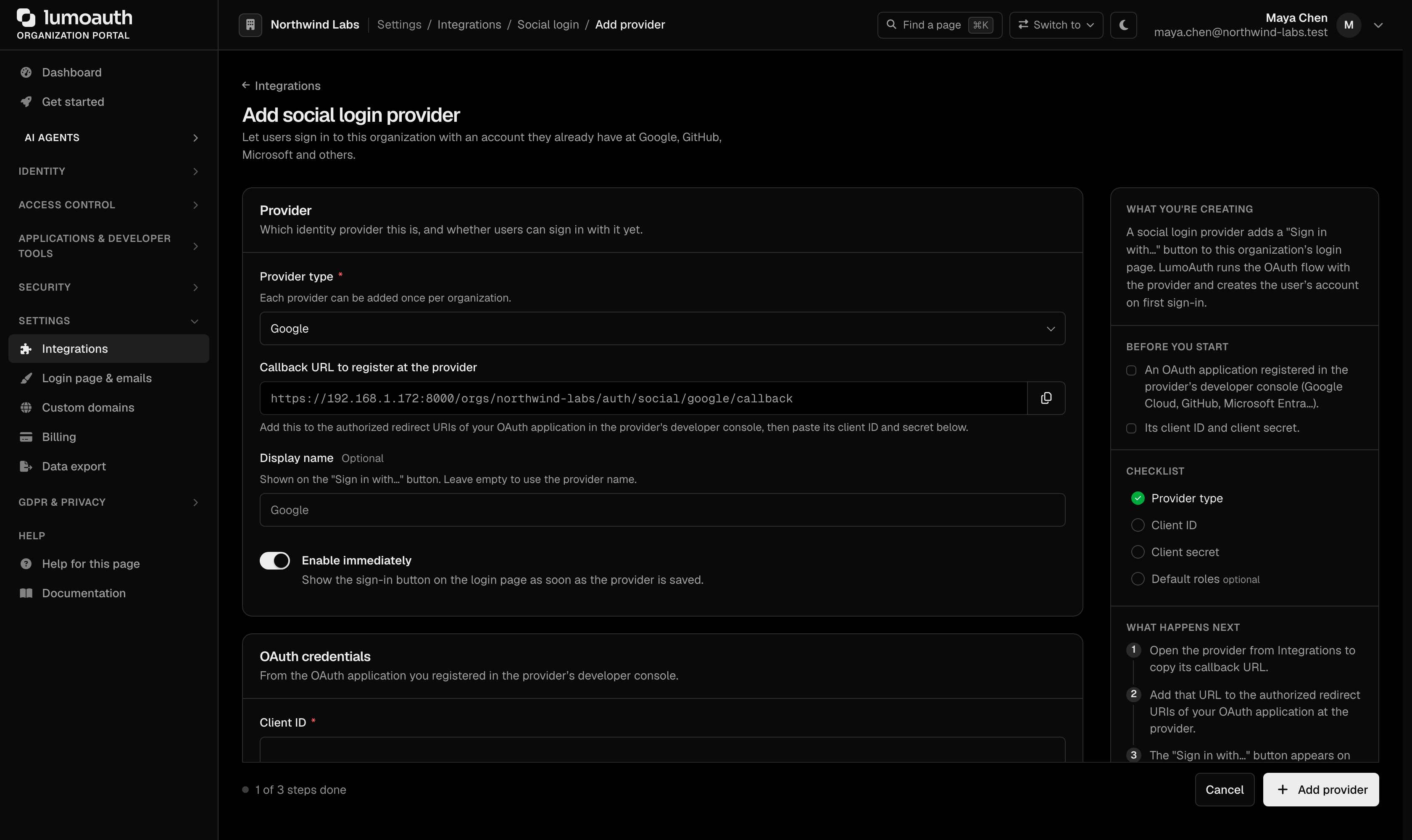This screenshot has height=840, width=1412.
Task: Click the ⌘K shortcut badge
Action: click(x=980, y=25)
